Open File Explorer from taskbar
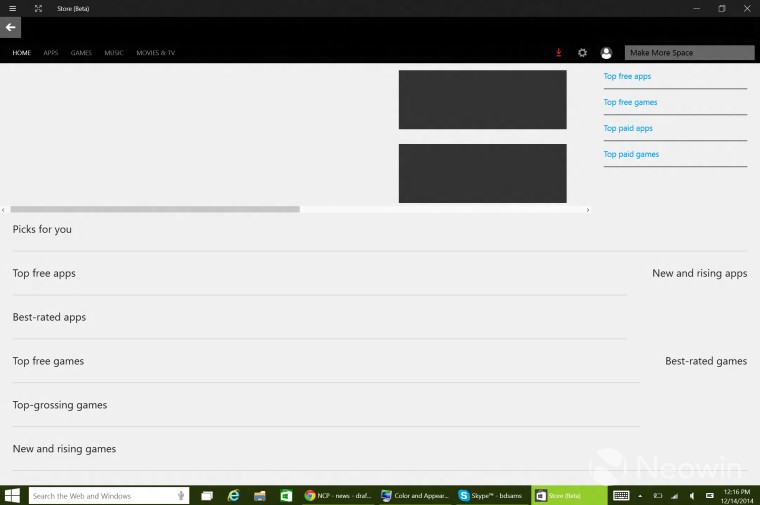The image size is (760, 505). tap(260, 496)
